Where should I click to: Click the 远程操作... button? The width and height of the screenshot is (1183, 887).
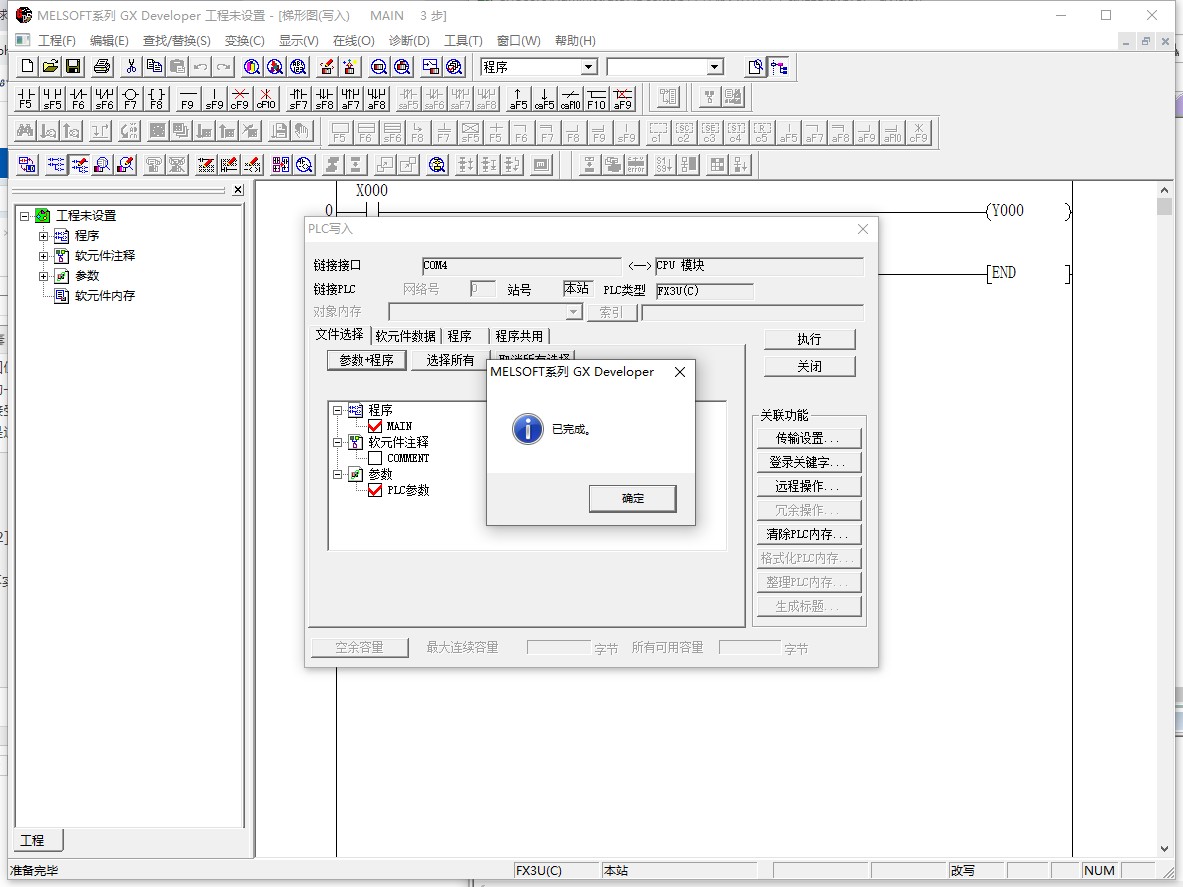point(809,486)
